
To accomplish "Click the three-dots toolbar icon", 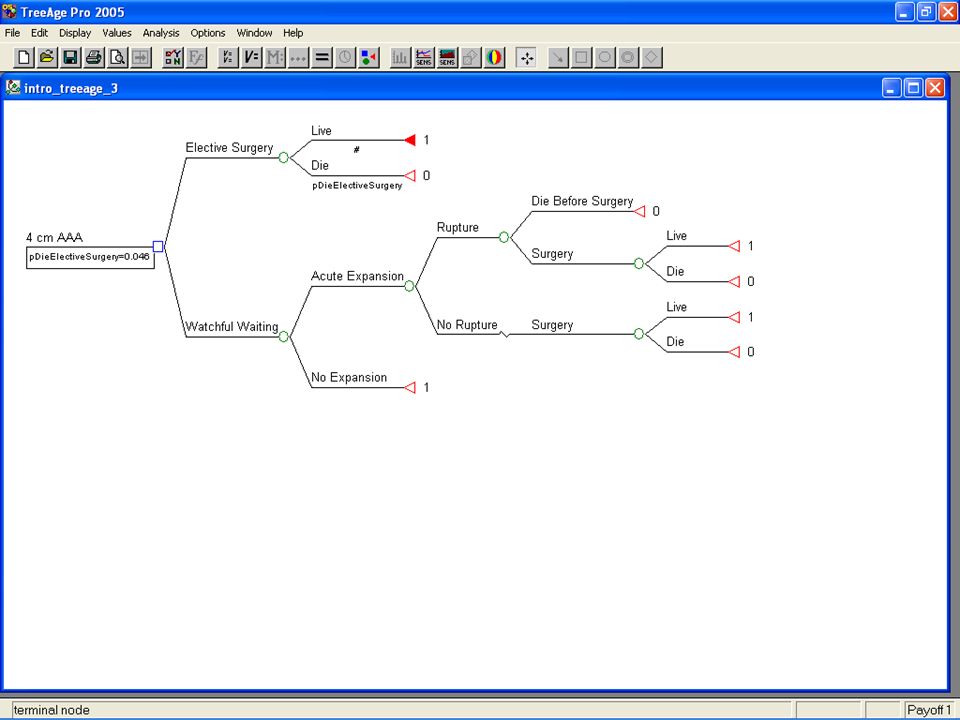I will click(298, 58).
